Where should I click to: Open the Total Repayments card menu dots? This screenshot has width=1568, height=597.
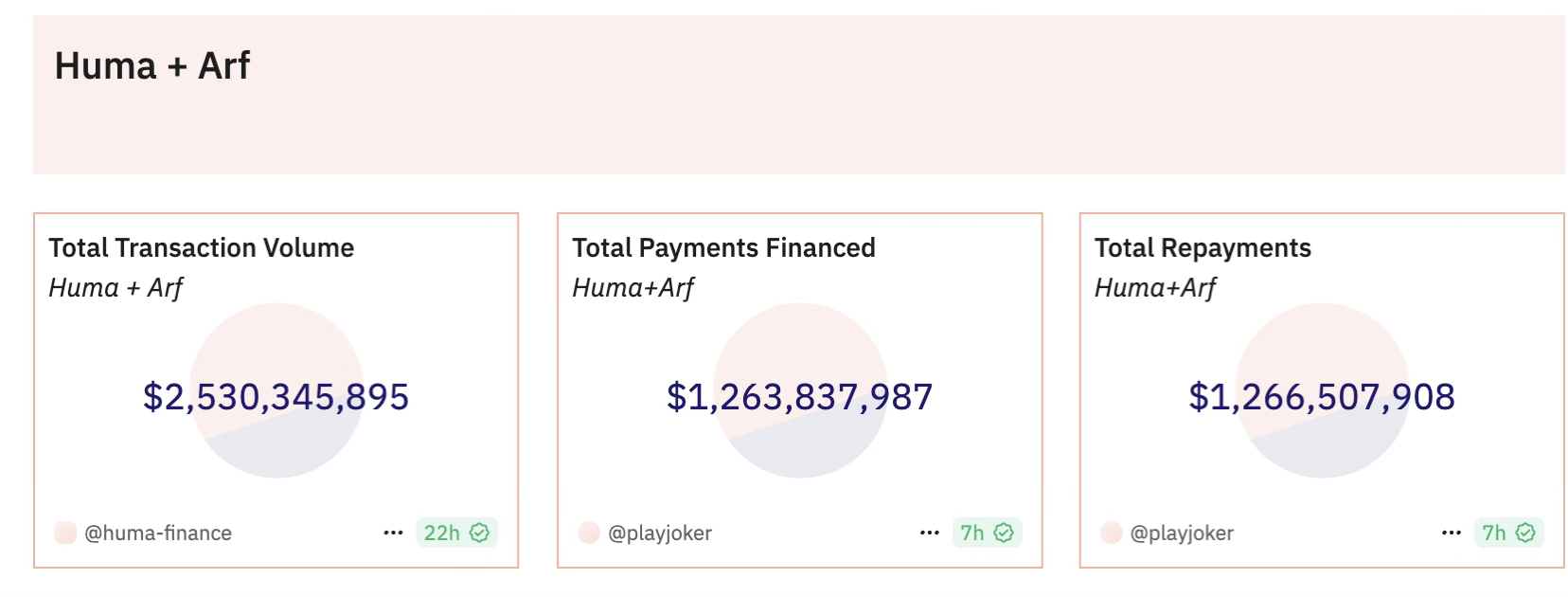click(1451, 534)
